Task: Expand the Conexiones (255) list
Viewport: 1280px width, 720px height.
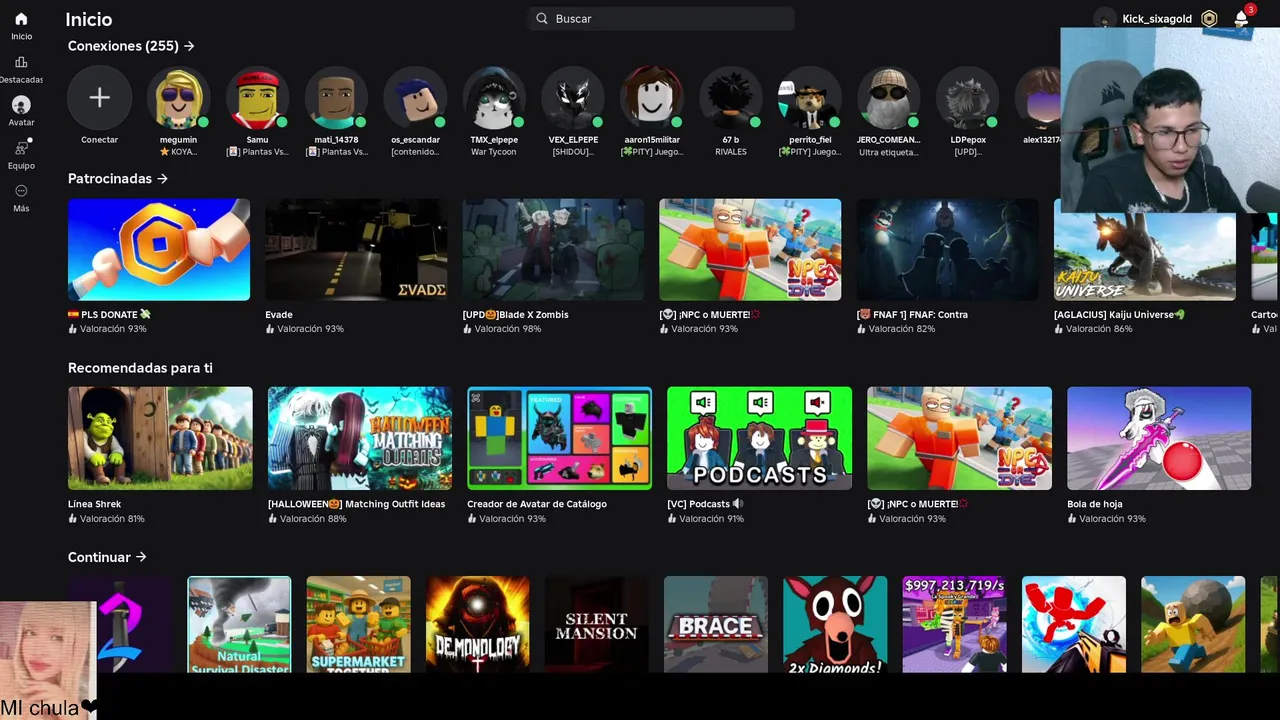Action: point(131,46)
